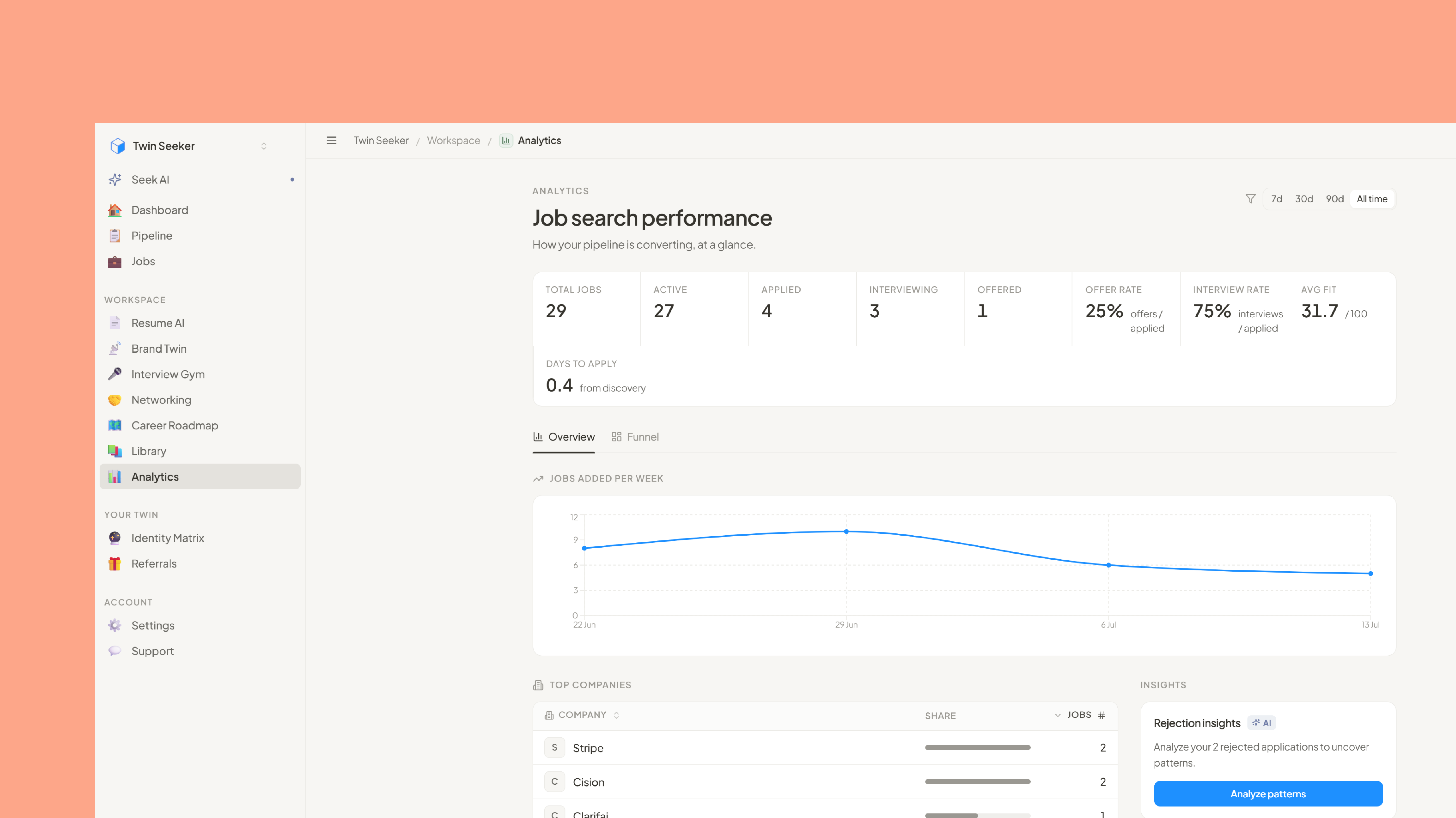Click the AI sparkle badge
This screenshot has width=1456, height=818.
(1262, 723)
